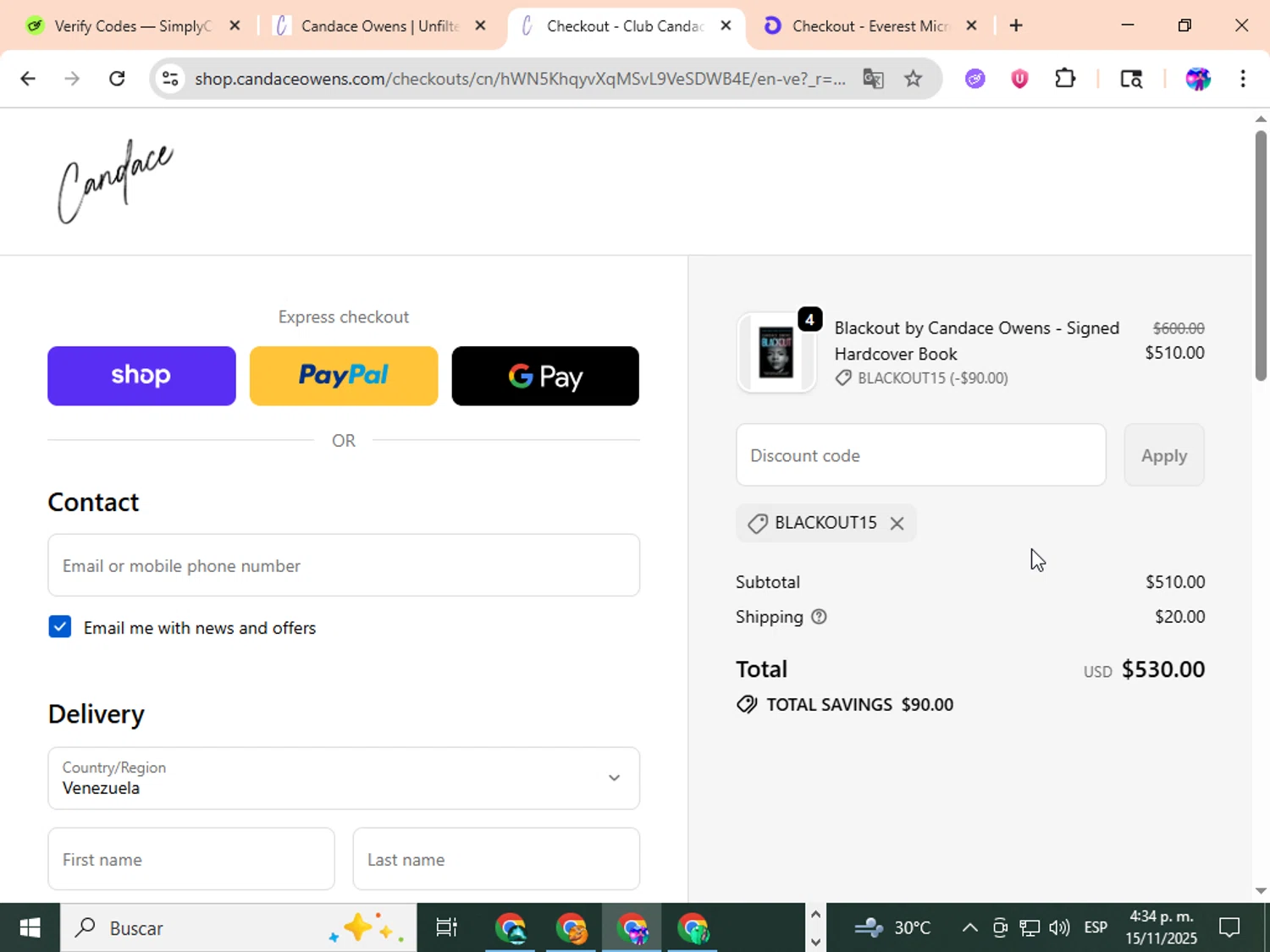Open first Chrome icon in taskbar
1270x952 pixels.
(511, 928)
